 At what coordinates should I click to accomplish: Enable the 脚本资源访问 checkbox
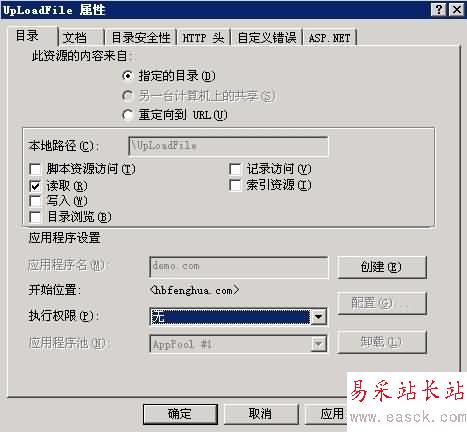35,169
